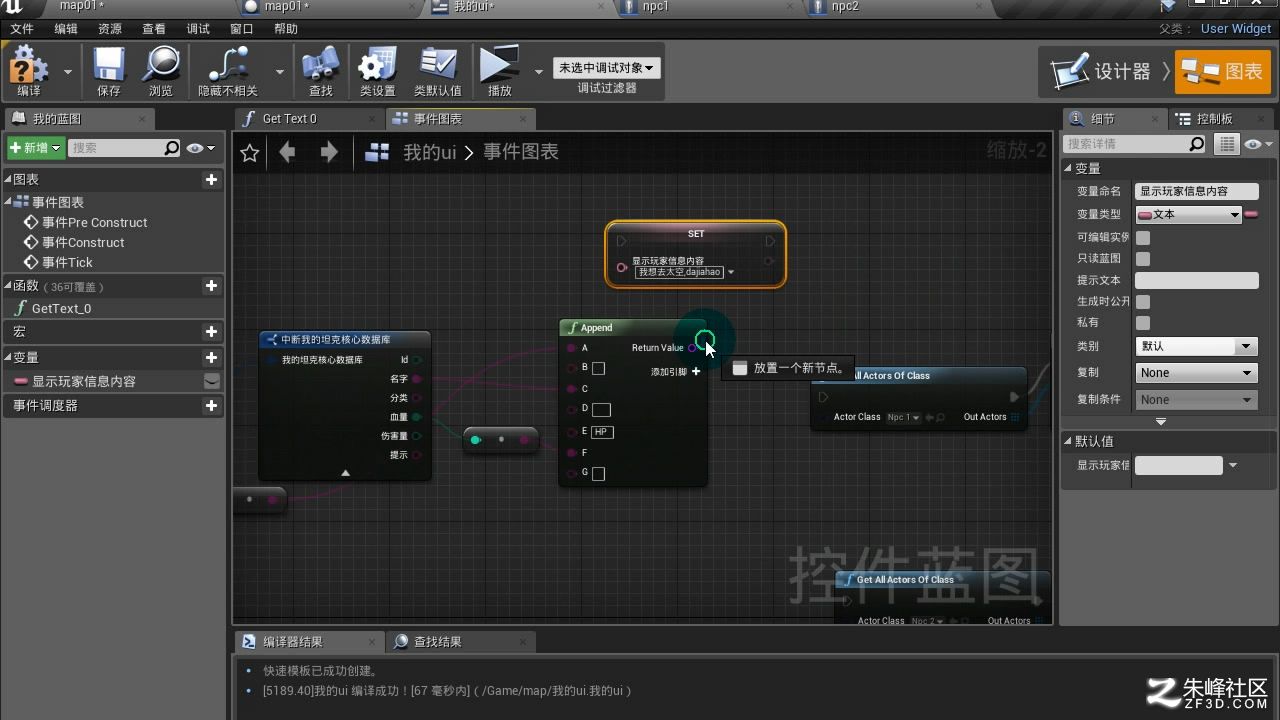Collapse the 中断我的坦克核心数据库 node's pins arrow
Viewport: 1280px width, 720px height.
345,473
